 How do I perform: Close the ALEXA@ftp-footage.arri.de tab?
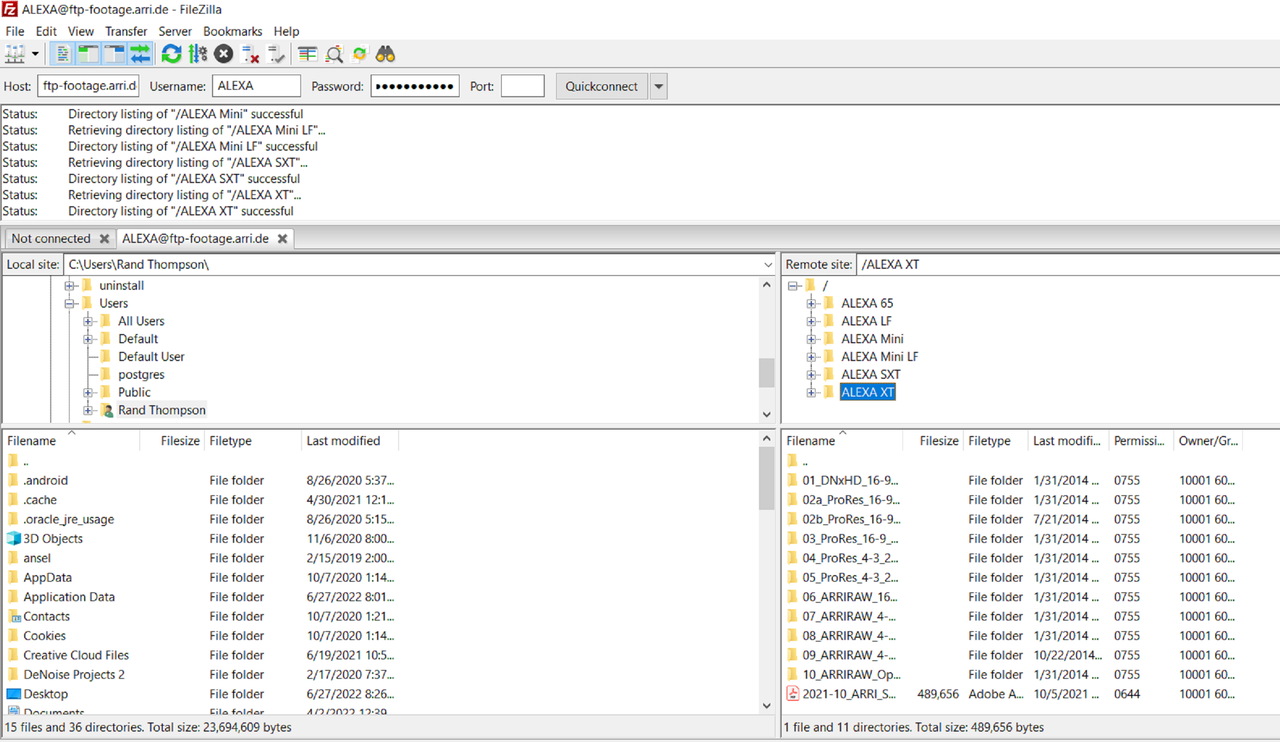pyautogui.click(x=282, y=239)
